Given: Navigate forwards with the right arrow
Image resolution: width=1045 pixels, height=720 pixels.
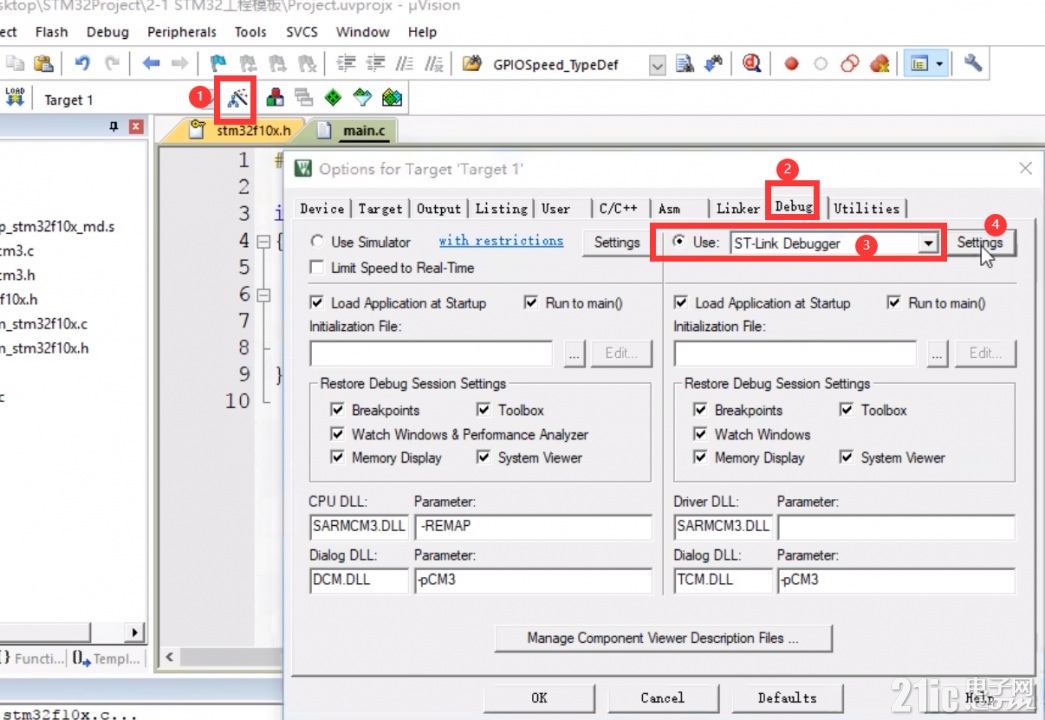Looking at the screenshot, I should point(180,64).
